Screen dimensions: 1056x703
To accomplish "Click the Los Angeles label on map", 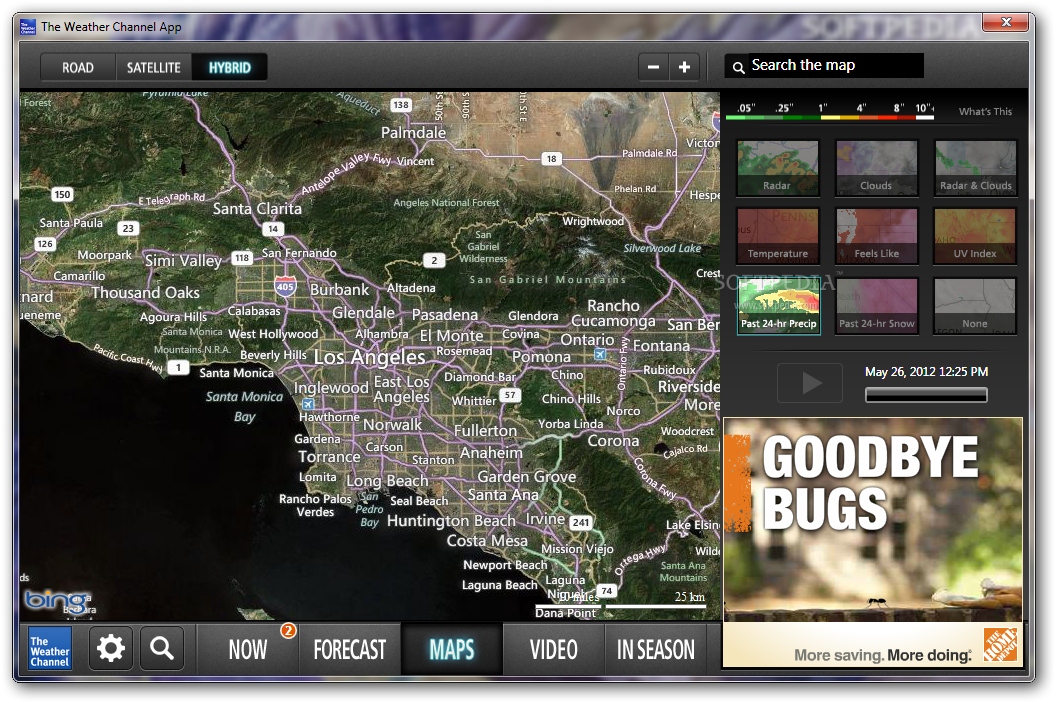I will pos(370,357).
